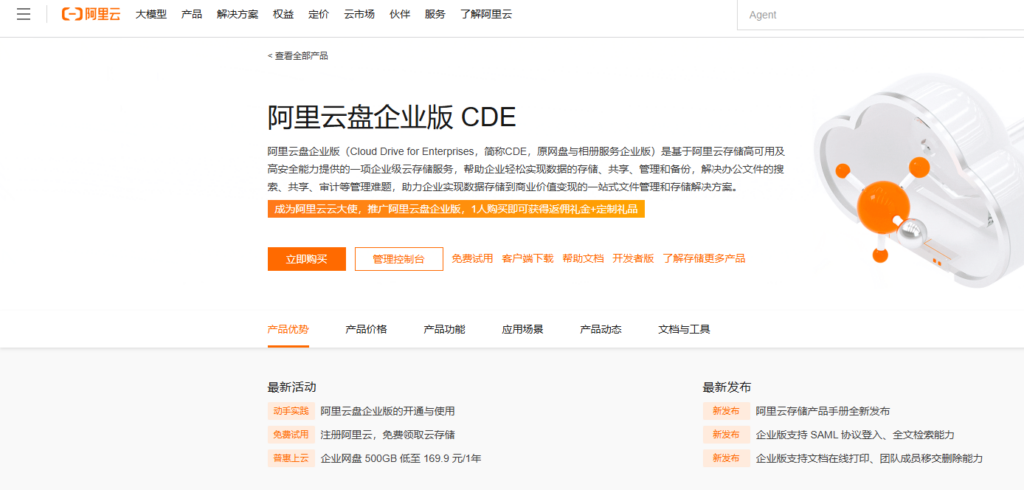
Task: Open 了解存储更多产品 link
Action: tap(704, 259)
